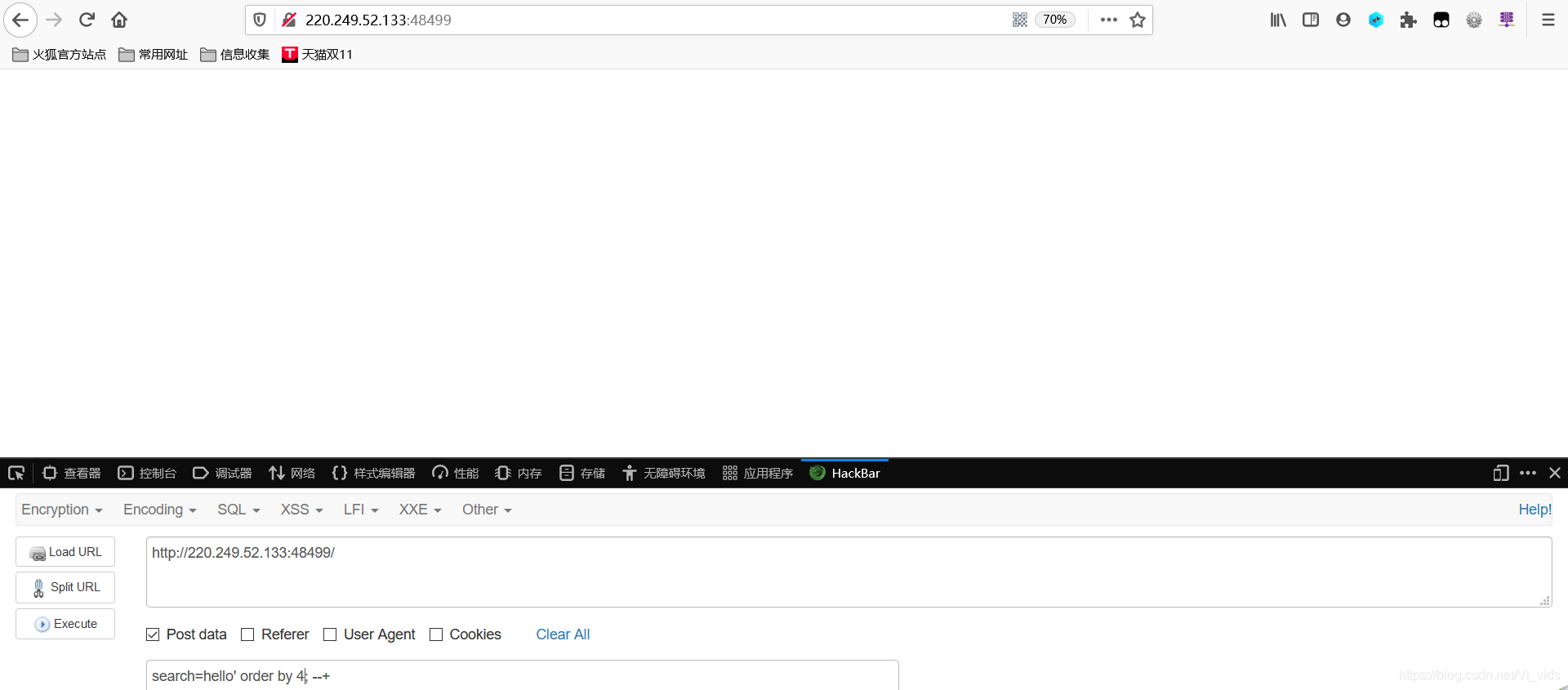Activate the element picker tool
This screenshot has height=690, width=1568.
click(16, 473)
